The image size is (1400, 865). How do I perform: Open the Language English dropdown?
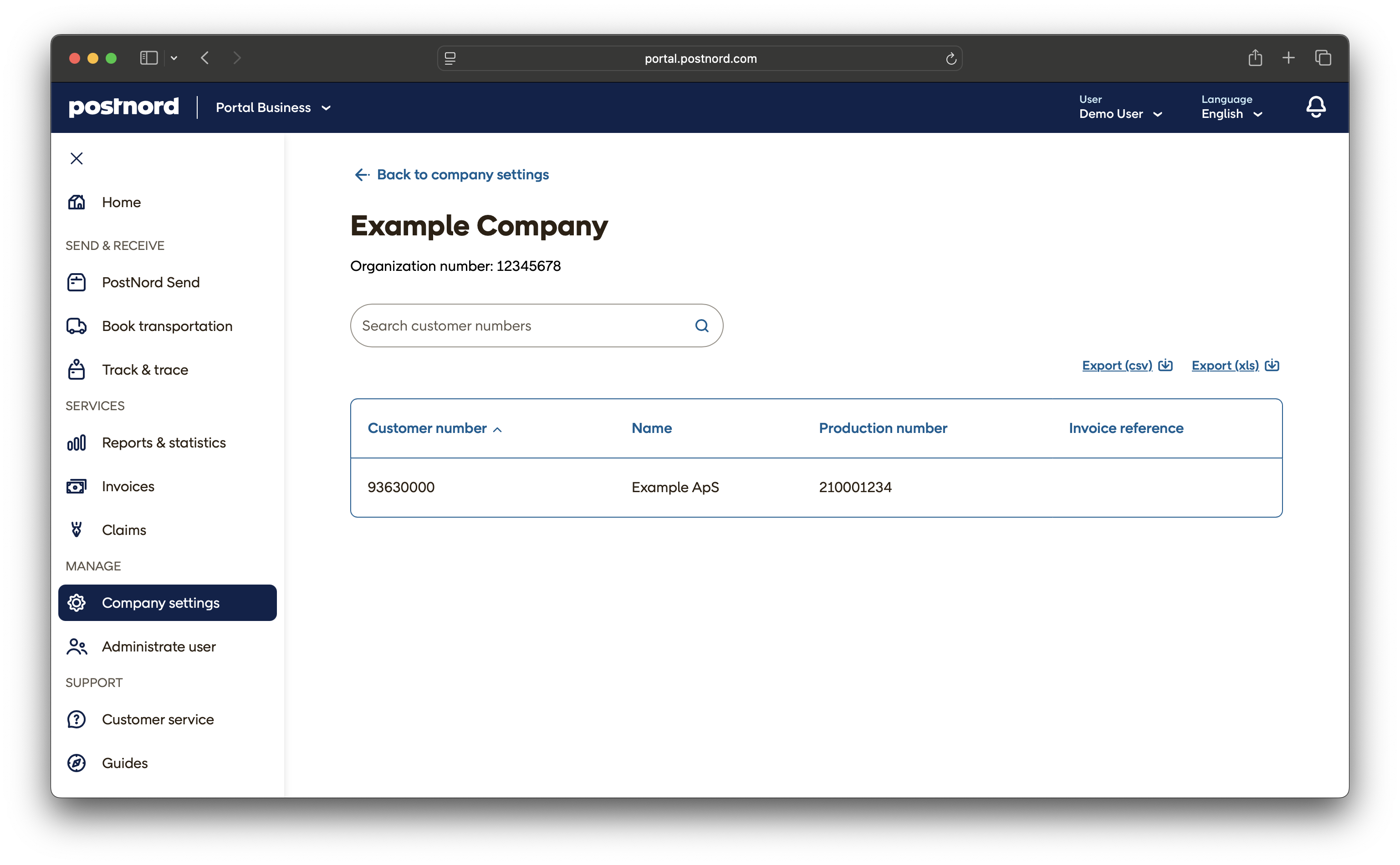pyautogui.click(x=1231, y=114)
